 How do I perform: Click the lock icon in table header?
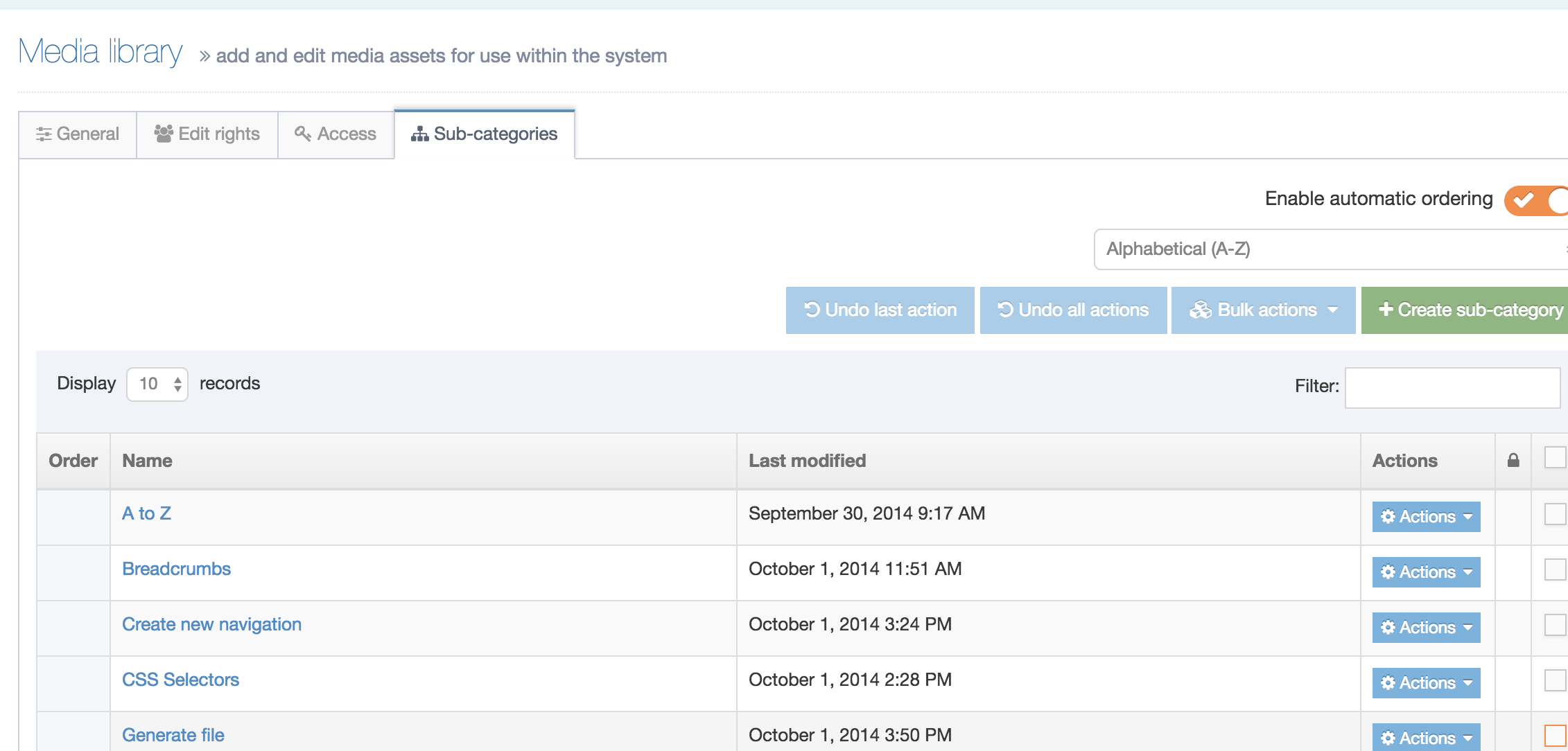pyautogui.click(x=1512, y=460)
